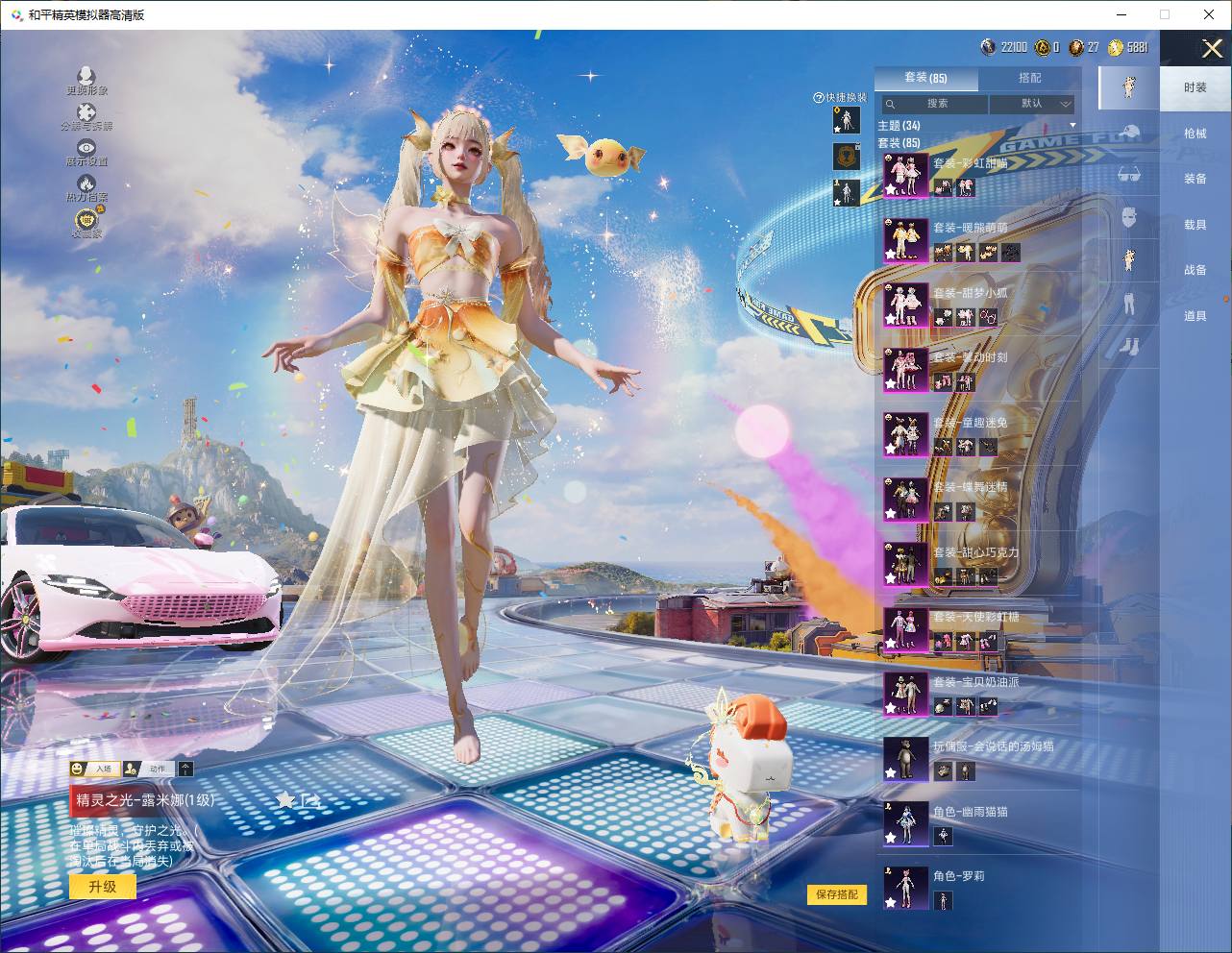The height and width of the screenshot is (953, 1232).
Task: Open the 分解与拆解 puzzle-piece icon
Action: pos(86,113)
